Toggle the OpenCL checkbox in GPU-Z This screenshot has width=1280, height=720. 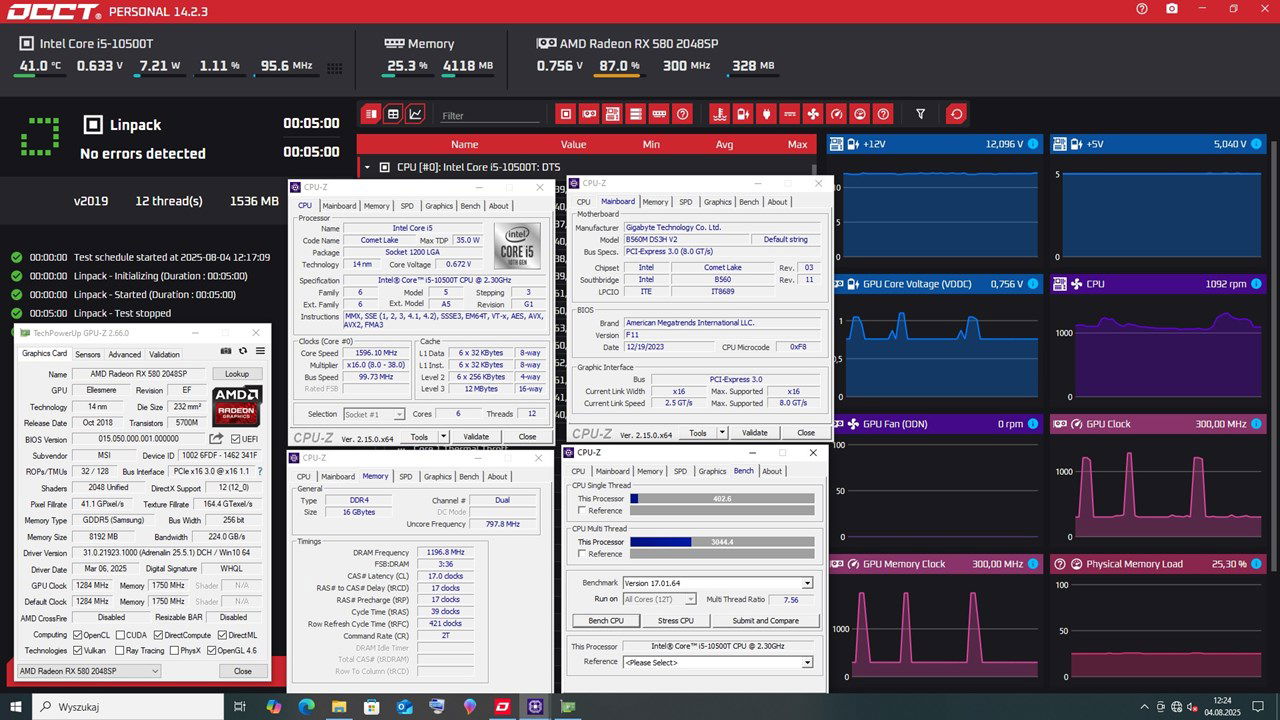[x=78, y=635]
